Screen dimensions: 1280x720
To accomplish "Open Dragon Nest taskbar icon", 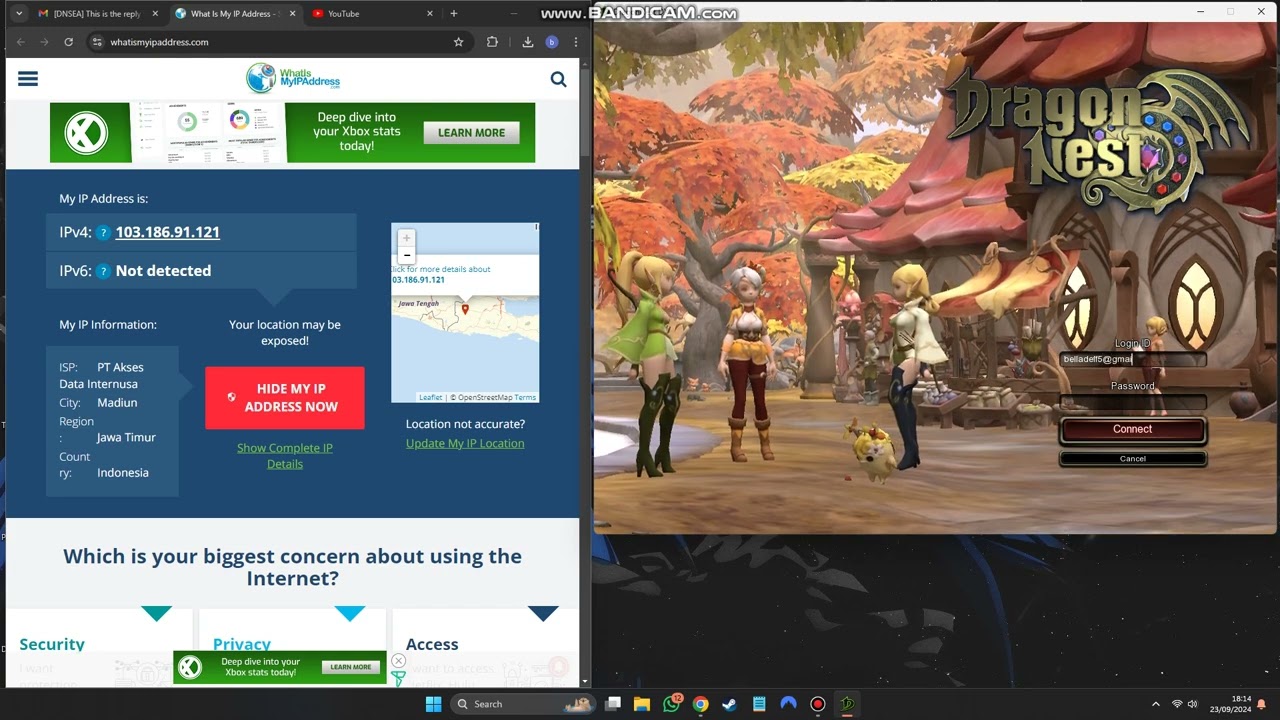I will pyautogui.click(x=847, y=704).
